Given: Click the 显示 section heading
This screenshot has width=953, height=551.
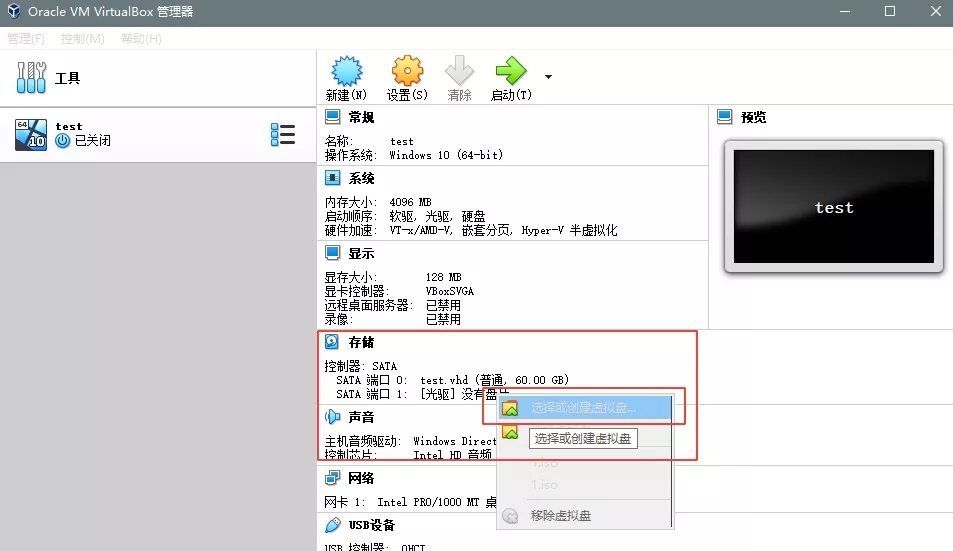Looking at the screenshot, I should (361, 253).
